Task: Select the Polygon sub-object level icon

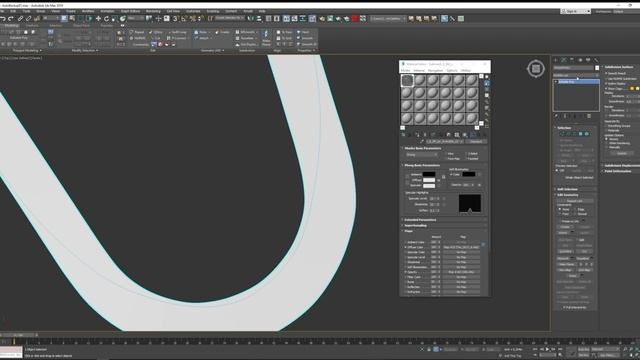Action: click(580, 134)
